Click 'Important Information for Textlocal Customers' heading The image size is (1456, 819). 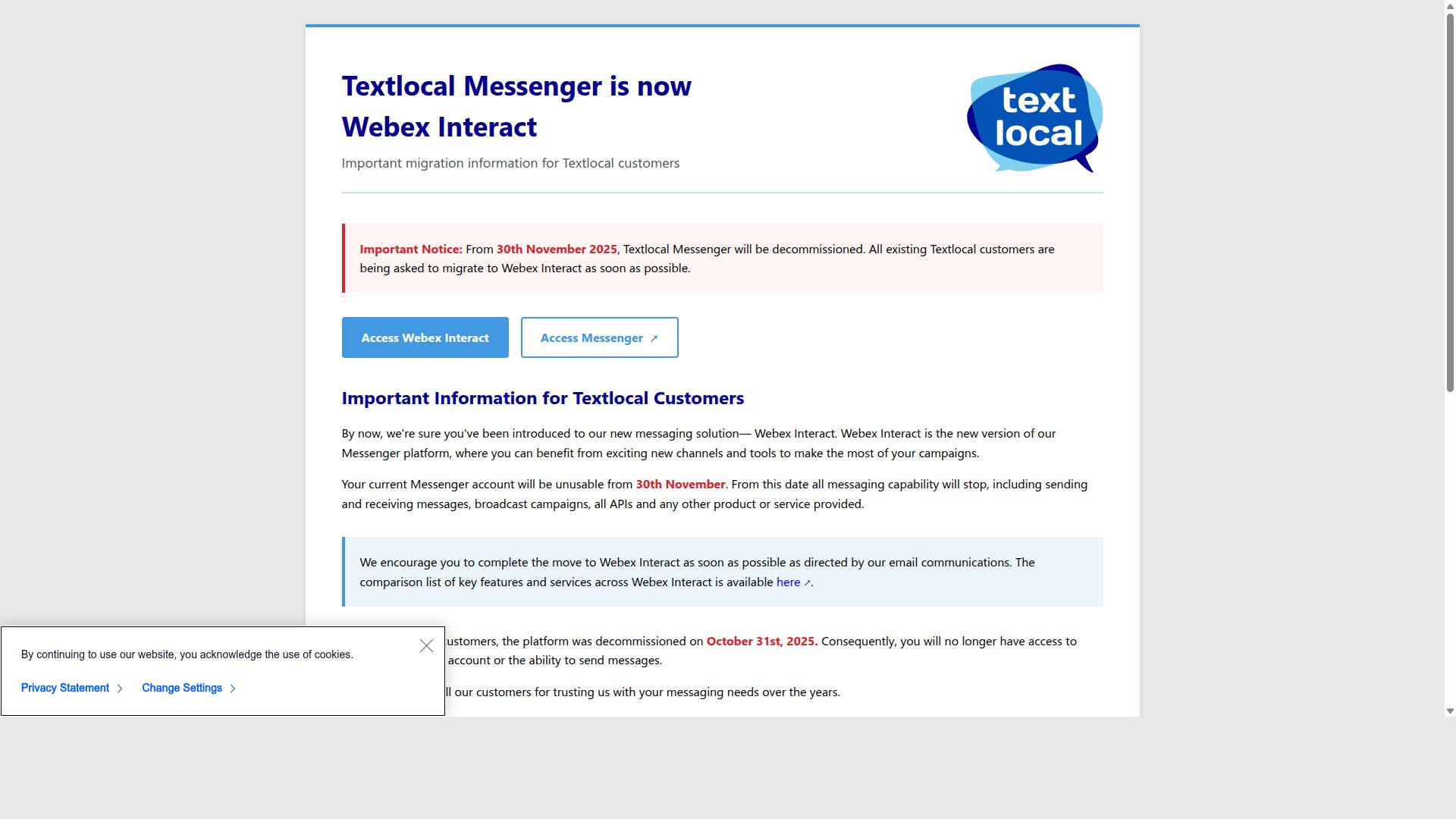(543, 398)
